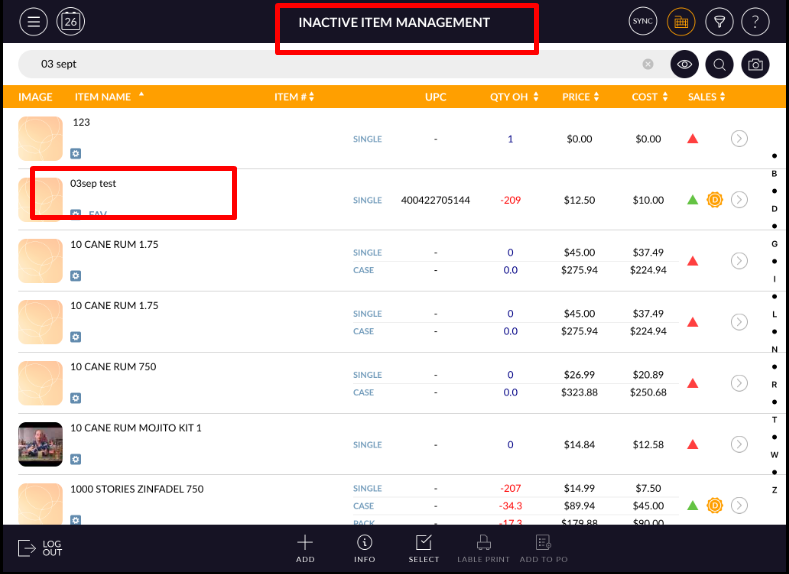This screenshot has height=574, width=789.
Task: Open INFO in the bottom bar
Action: tap(364, 548)
